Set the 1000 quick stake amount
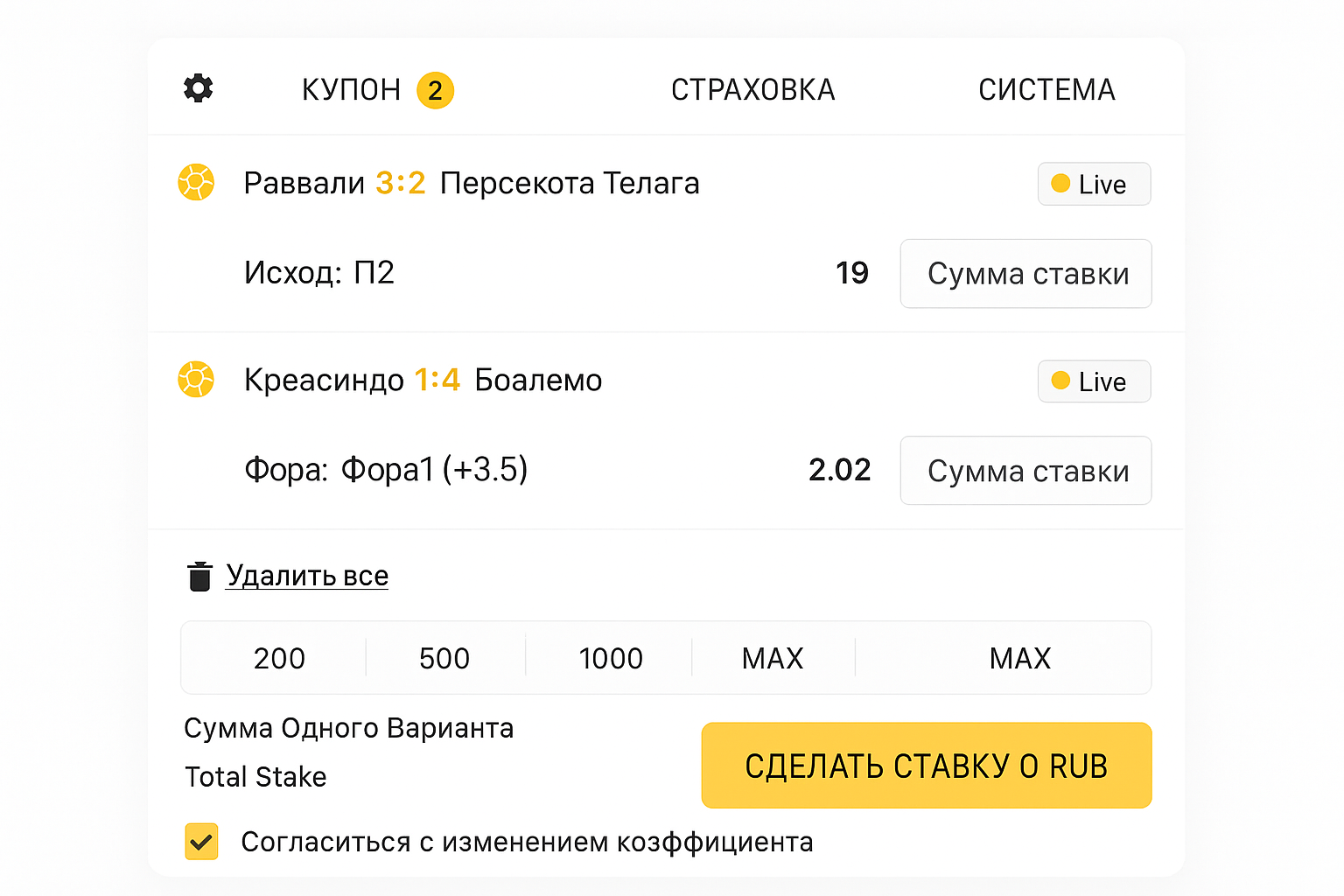The height and width of the screenshot is (896, 1344). click(611, 658)
